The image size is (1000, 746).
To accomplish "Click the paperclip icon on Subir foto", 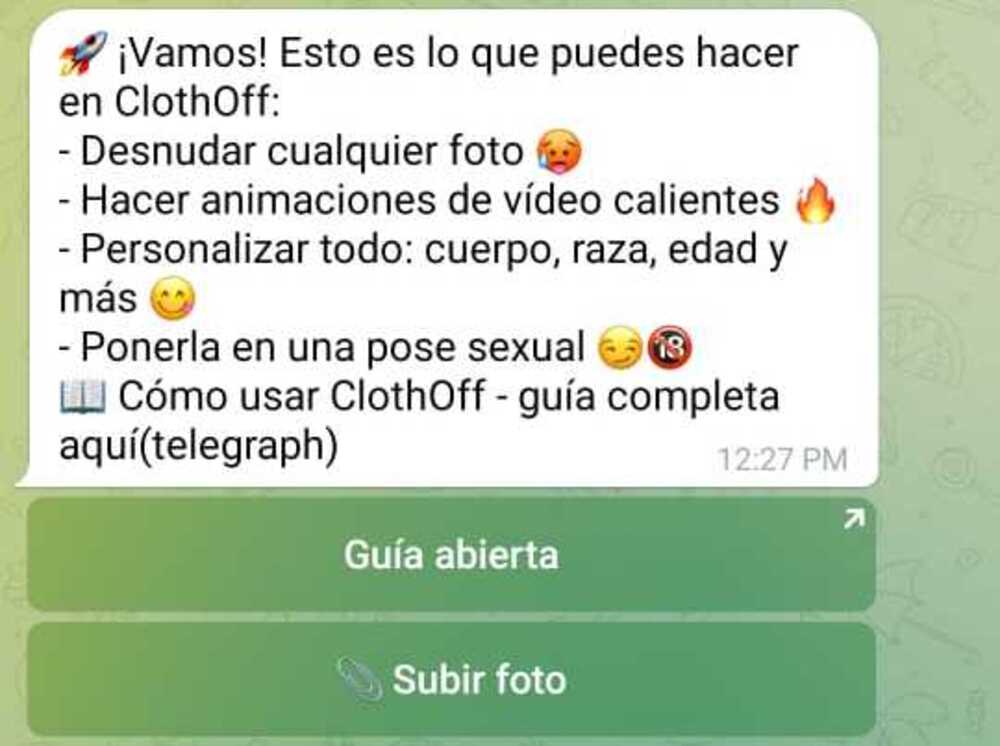I will coord(360,680).
